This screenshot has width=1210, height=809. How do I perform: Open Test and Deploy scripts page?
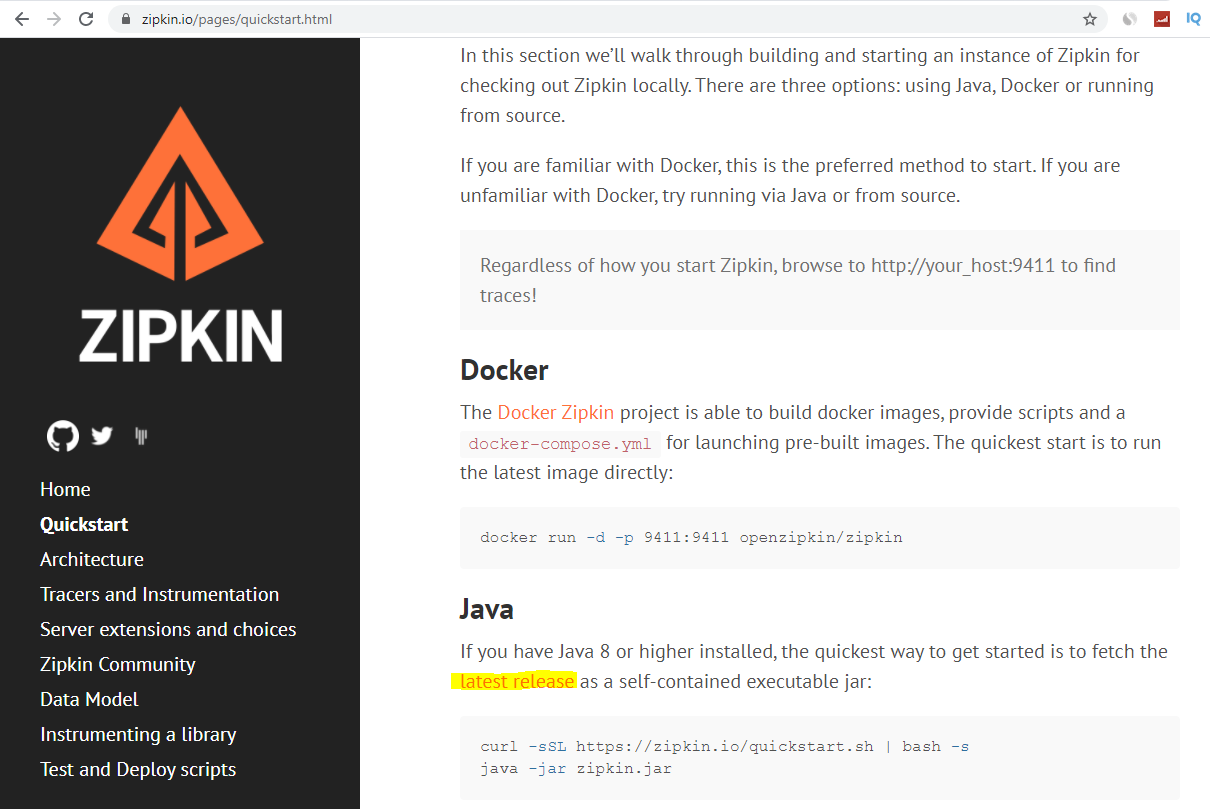(x=138, y=769)
